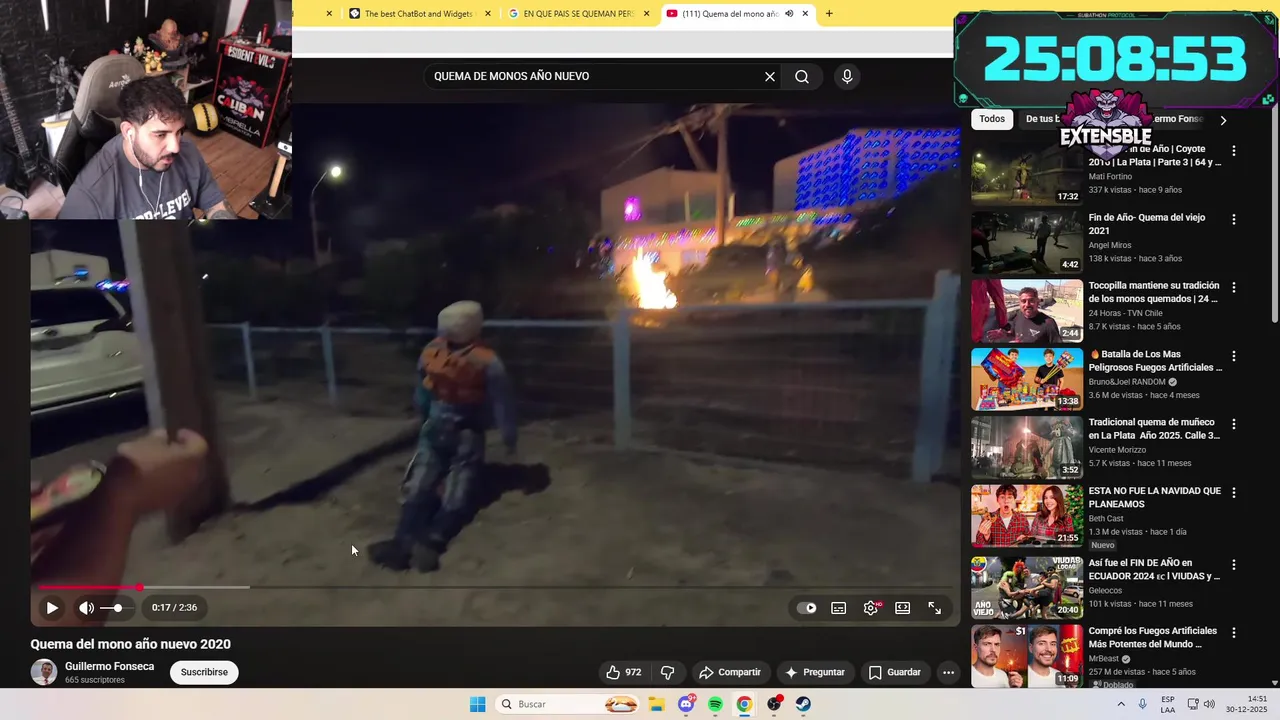Open system tray volume control

coord(1209,704)
